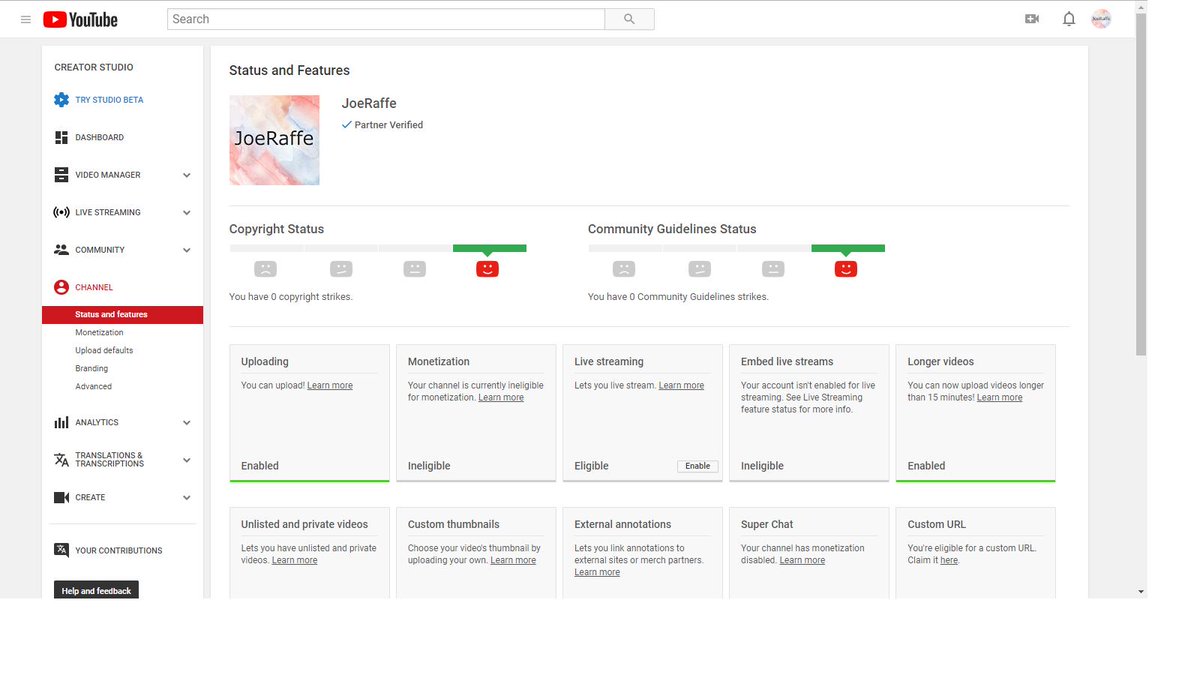Click the red happy face under Copyright Status
Screen dimensions: 1200x675
(487, 269)
